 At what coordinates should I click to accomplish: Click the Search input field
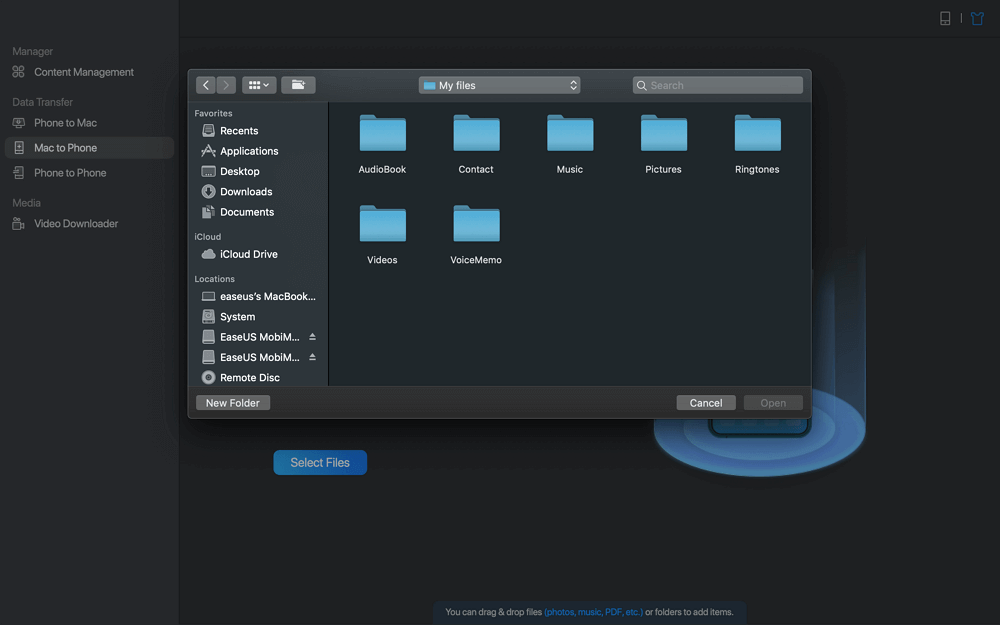[x=724, y=86]
